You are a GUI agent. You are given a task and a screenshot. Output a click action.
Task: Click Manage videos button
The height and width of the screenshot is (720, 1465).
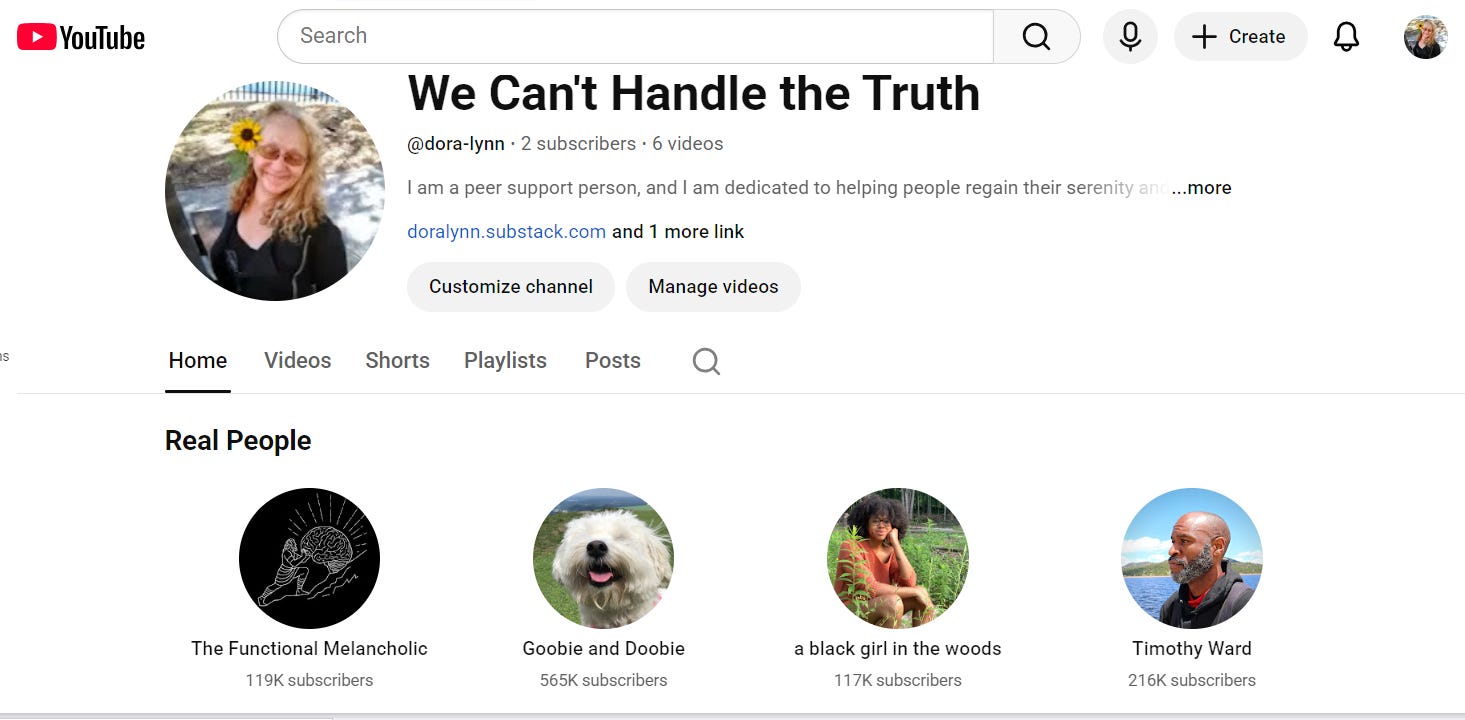click(713, 287)
